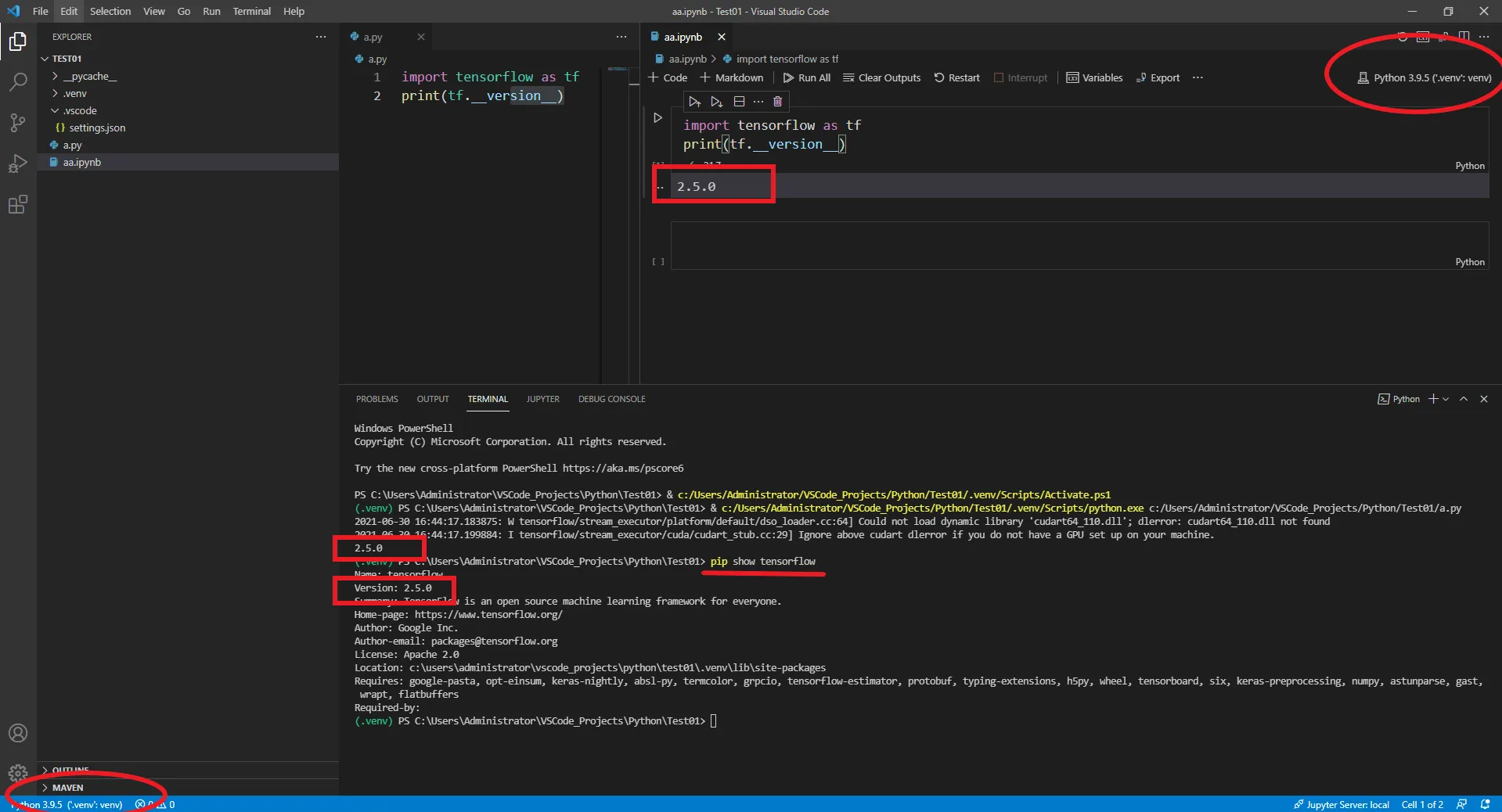Viewport: 1502px width, 812px height.
Task: Click Run All in notebook toolbar
Action: pos(806,77)
